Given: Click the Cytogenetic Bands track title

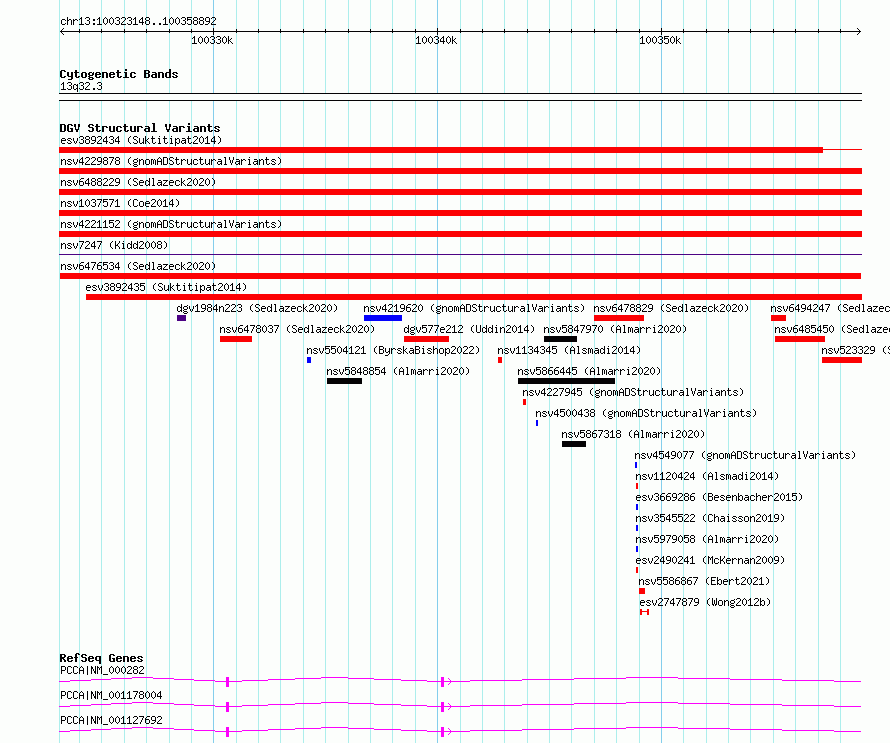Looking at the screenshot, I should point(119,74).
